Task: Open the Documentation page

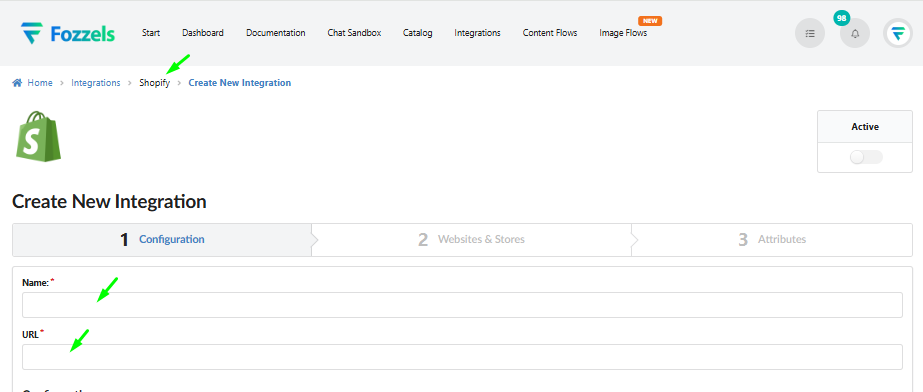Action: tap(275, 33)
